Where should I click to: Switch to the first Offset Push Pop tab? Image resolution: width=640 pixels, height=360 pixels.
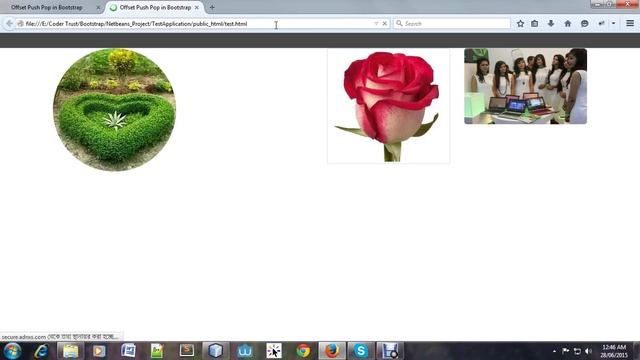click(47, 7)
